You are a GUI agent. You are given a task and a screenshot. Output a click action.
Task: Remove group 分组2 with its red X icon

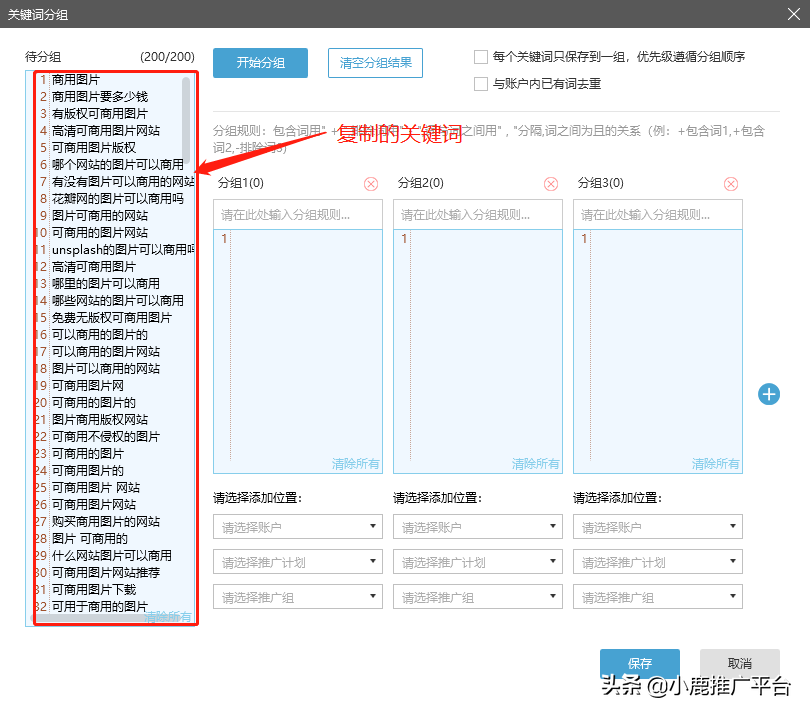point(551,184)
